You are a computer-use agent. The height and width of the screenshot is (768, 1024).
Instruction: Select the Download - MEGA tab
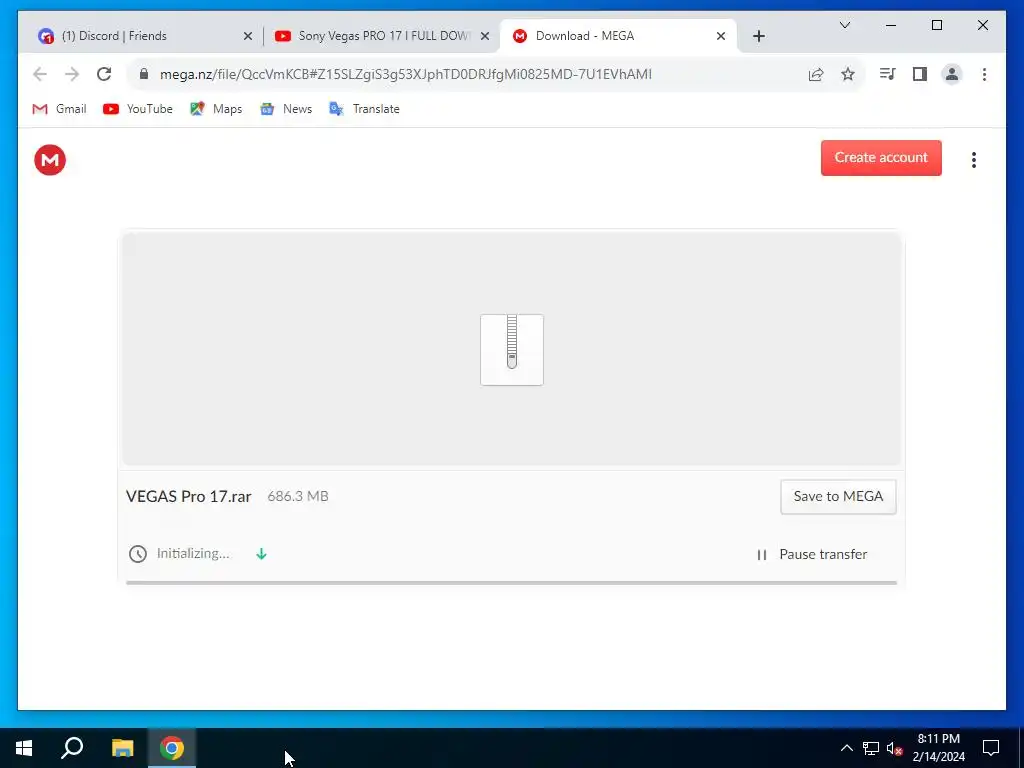(617, 36)
